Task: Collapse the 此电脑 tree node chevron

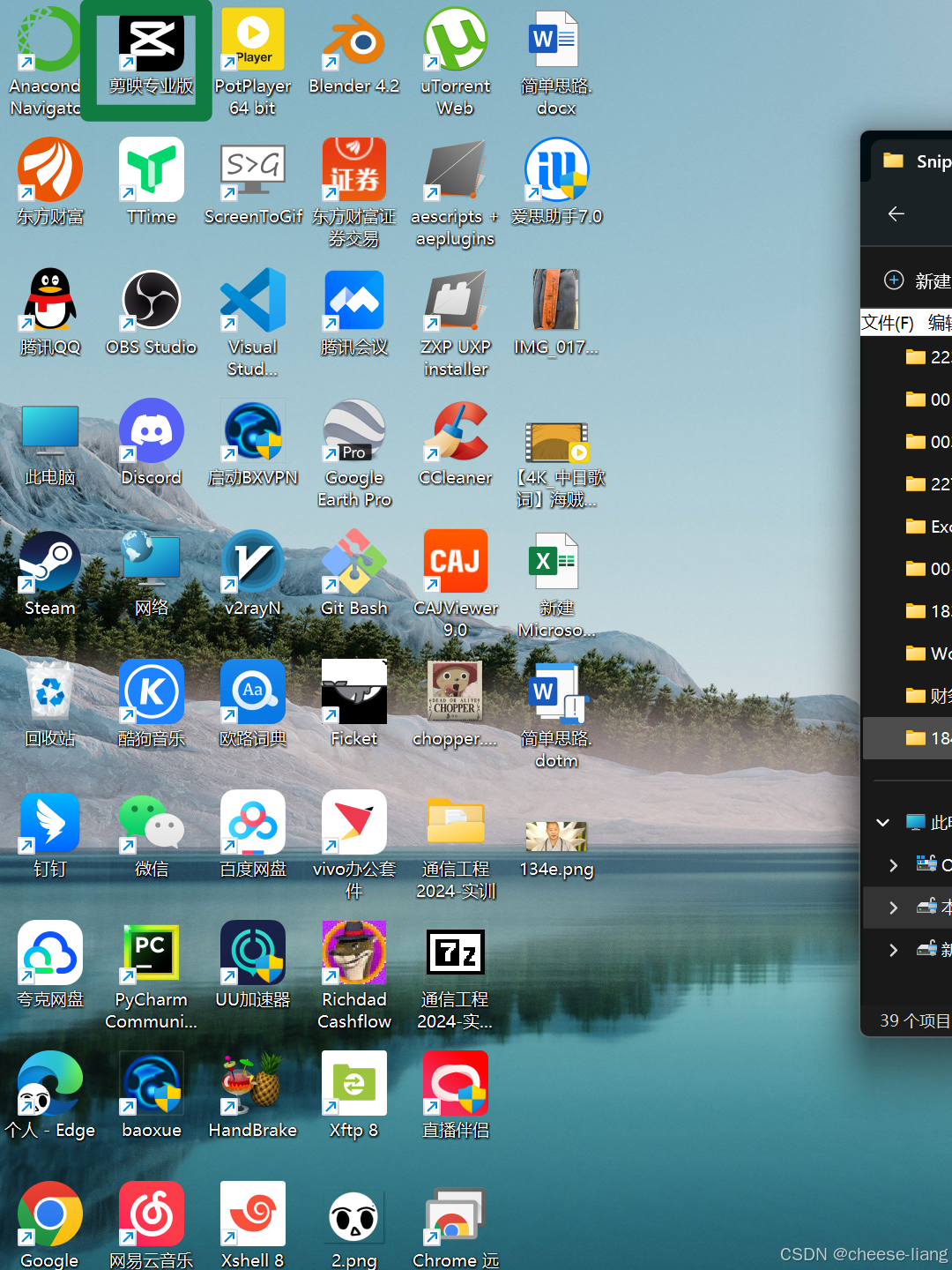Action: coord(883,822)
